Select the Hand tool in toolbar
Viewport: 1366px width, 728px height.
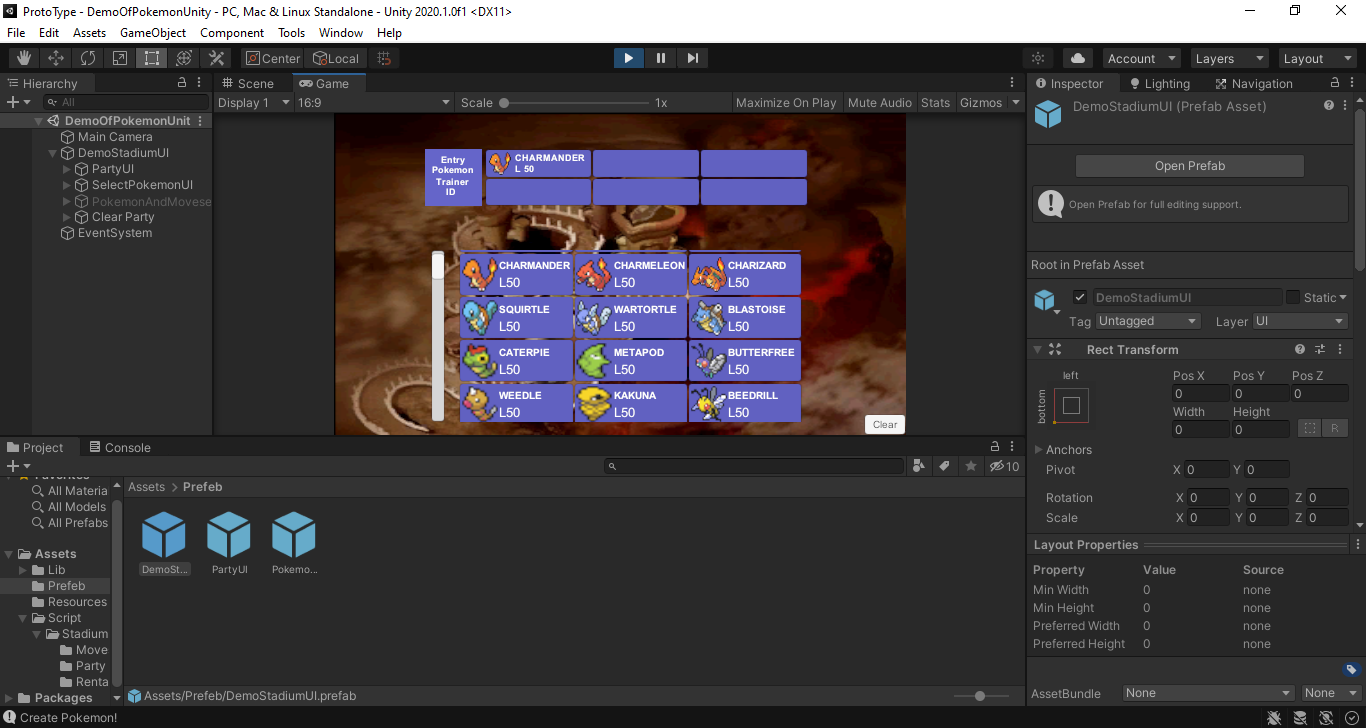click(24, 58)
